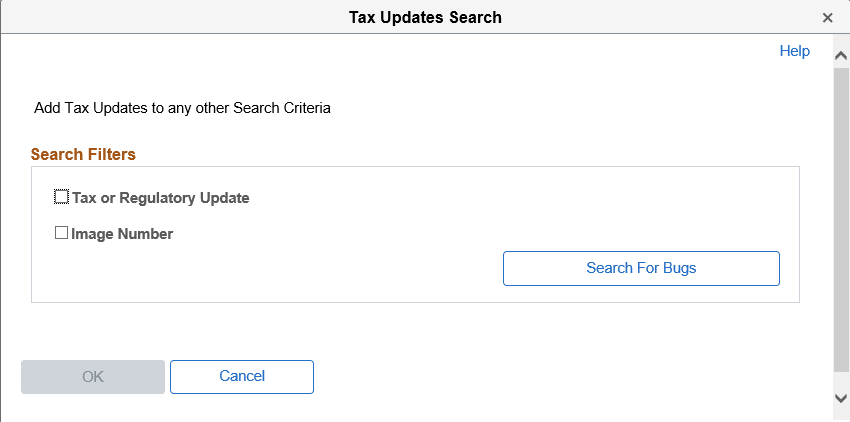The width and height of the screenshot is (850, 422).
Task: Click the Image Number label text
Action: [x=123, y=234]
